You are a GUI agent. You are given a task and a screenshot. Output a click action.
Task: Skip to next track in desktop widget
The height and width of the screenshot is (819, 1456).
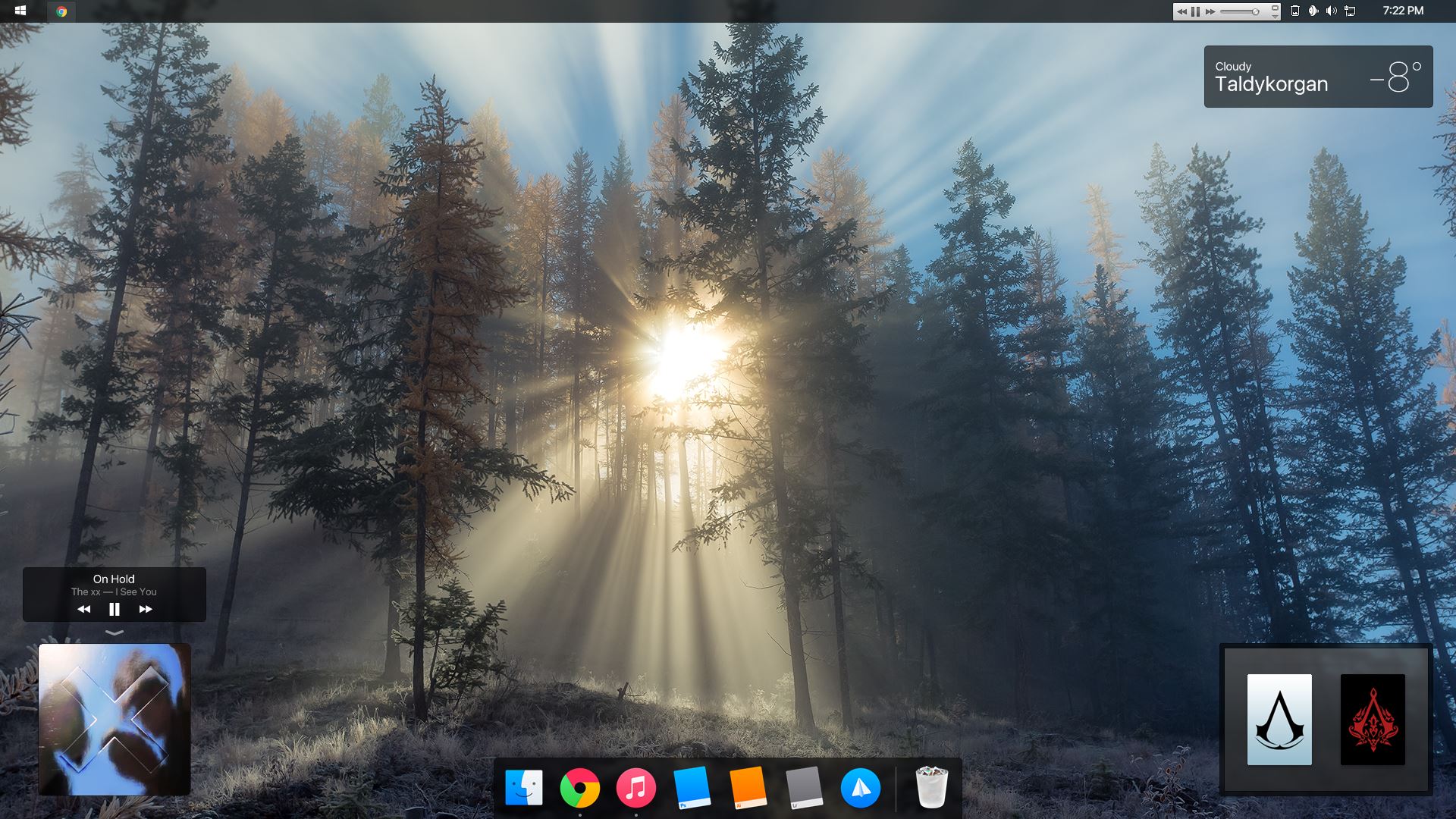click(146, 609)
